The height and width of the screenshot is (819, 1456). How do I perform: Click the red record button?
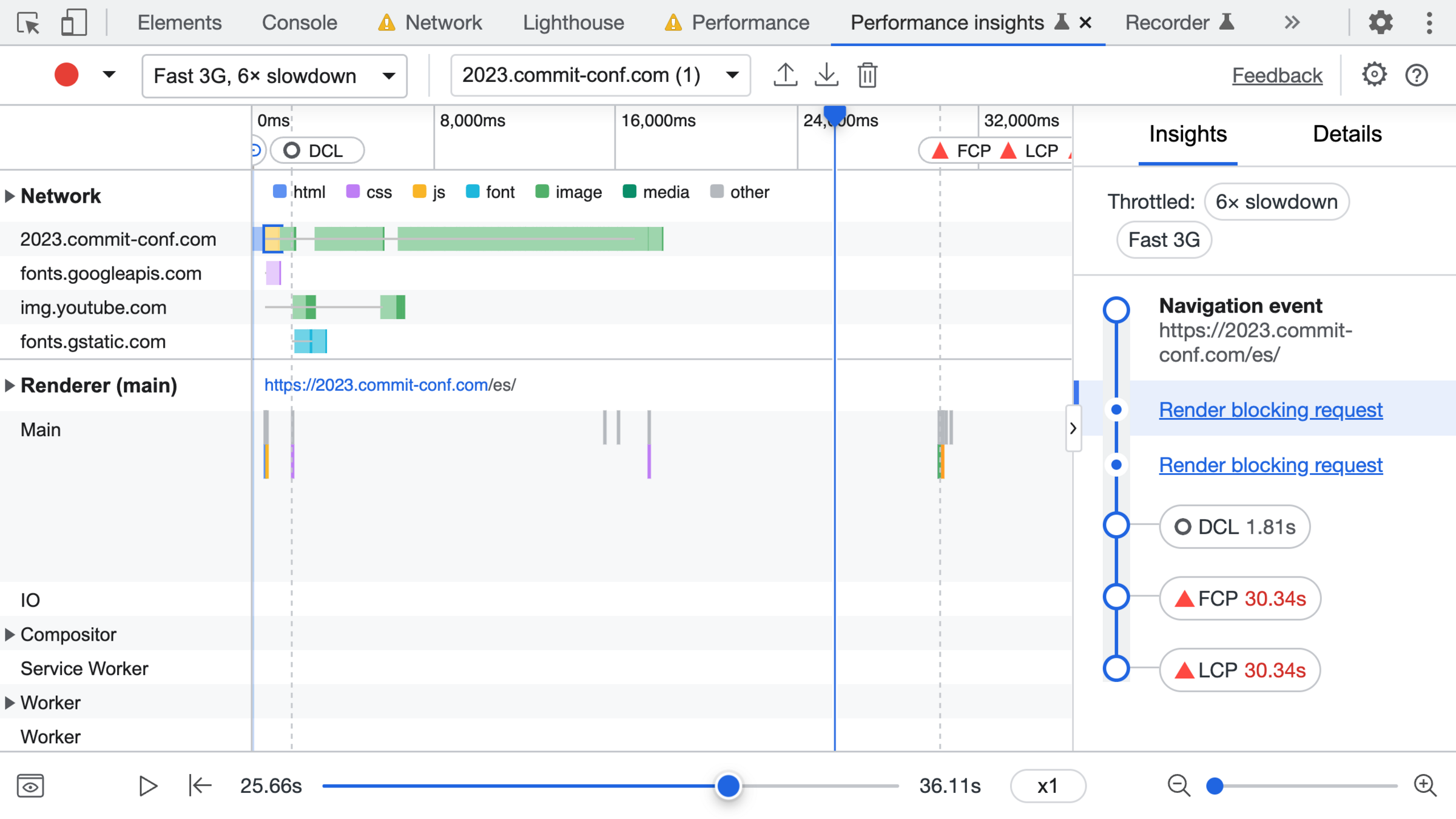(x=66, y=75)
